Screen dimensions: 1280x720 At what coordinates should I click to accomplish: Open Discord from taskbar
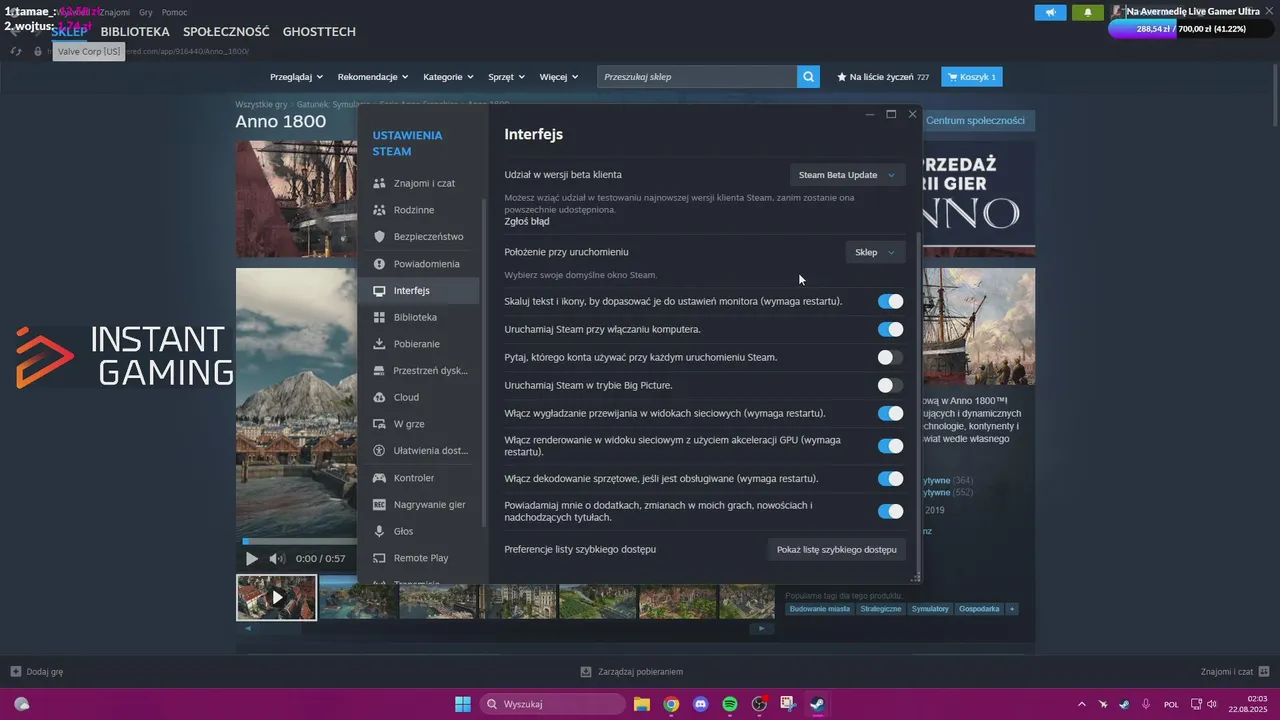point(700,704)
